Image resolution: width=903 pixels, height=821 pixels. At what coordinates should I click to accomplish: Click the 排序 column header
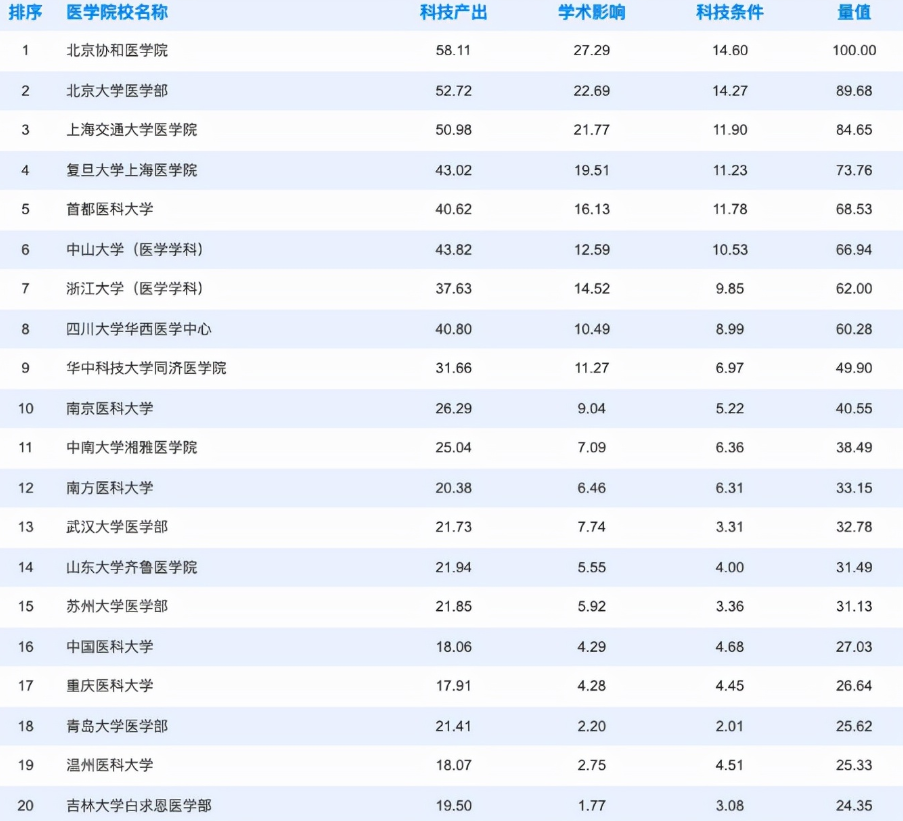pyautogui.click(x=27, y=12)
